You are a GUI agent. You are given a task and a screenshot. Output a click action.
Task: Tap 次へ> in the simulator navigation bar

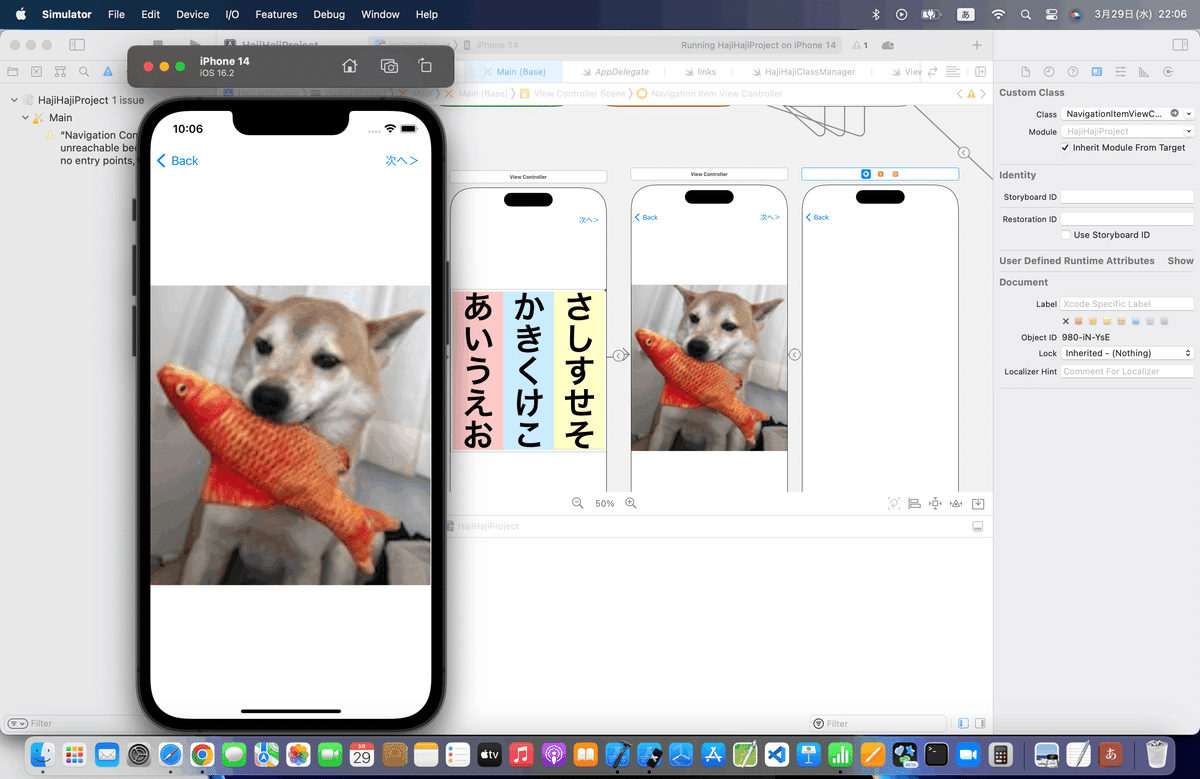coord(402,161)
